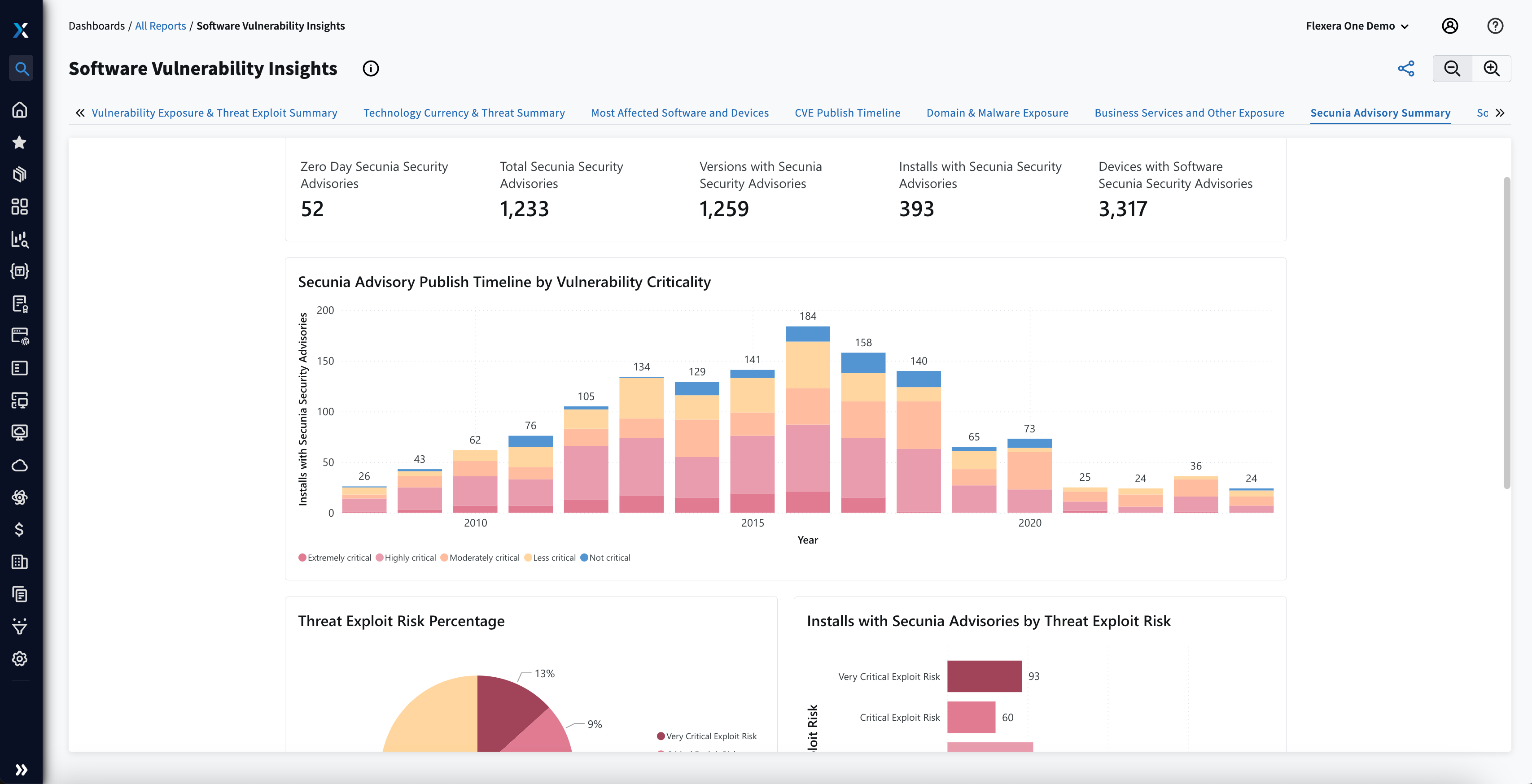Collapse tabs using the left double chevron
This screenshot has height=784, width=1532.
pyautogui.click(x=80, y=112)
